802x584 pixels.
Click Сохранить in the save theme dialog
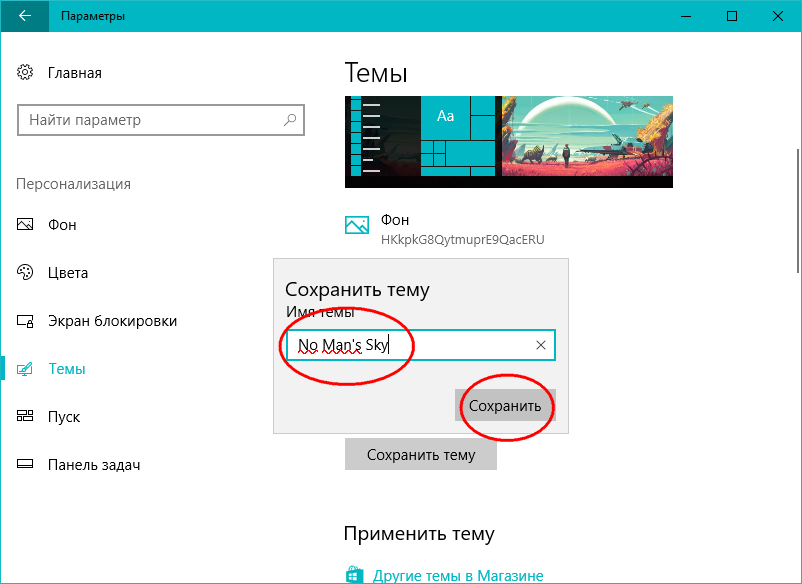(x=505, y=406)
